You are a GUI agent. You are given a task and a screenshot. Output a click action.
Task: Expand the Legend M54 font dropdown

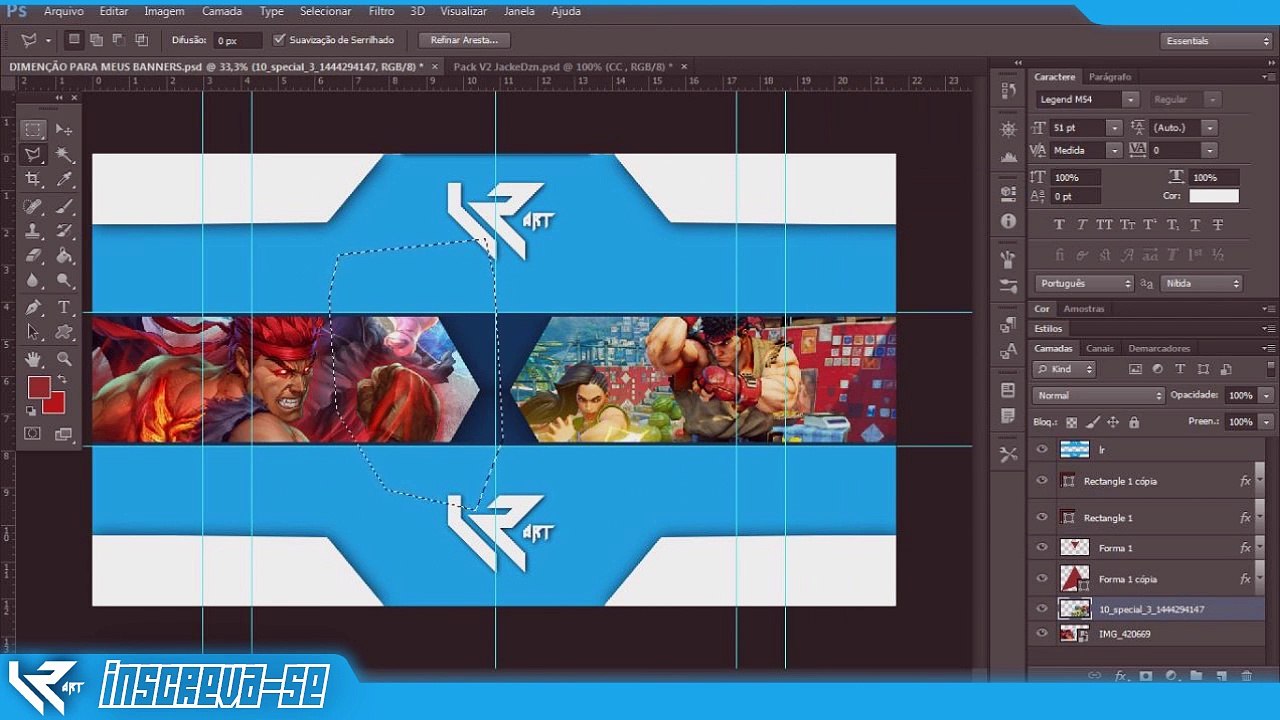coord(1087,100)
